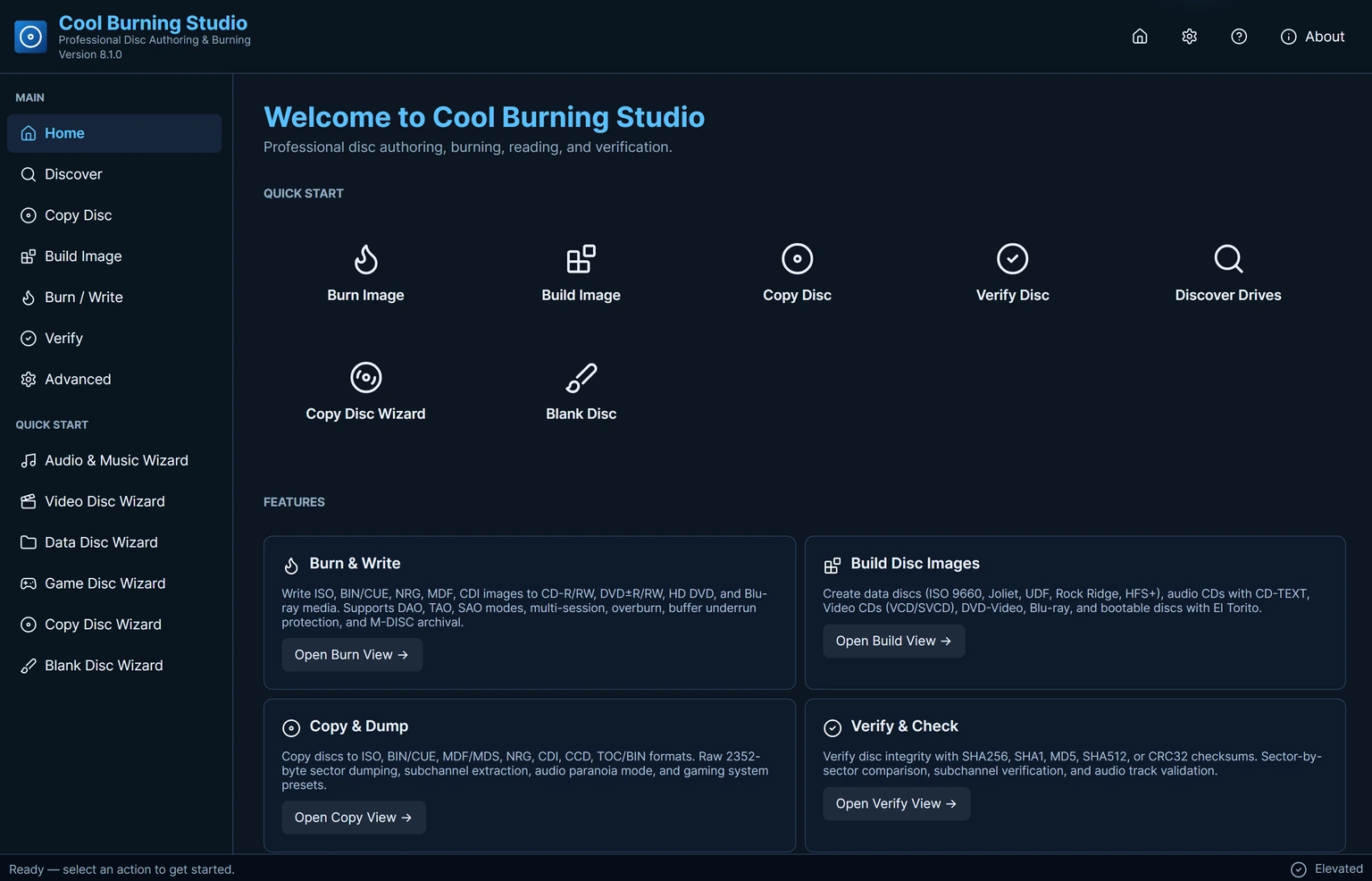Open Copy Disc in the Main sidebar section

(x=114, y=215)
